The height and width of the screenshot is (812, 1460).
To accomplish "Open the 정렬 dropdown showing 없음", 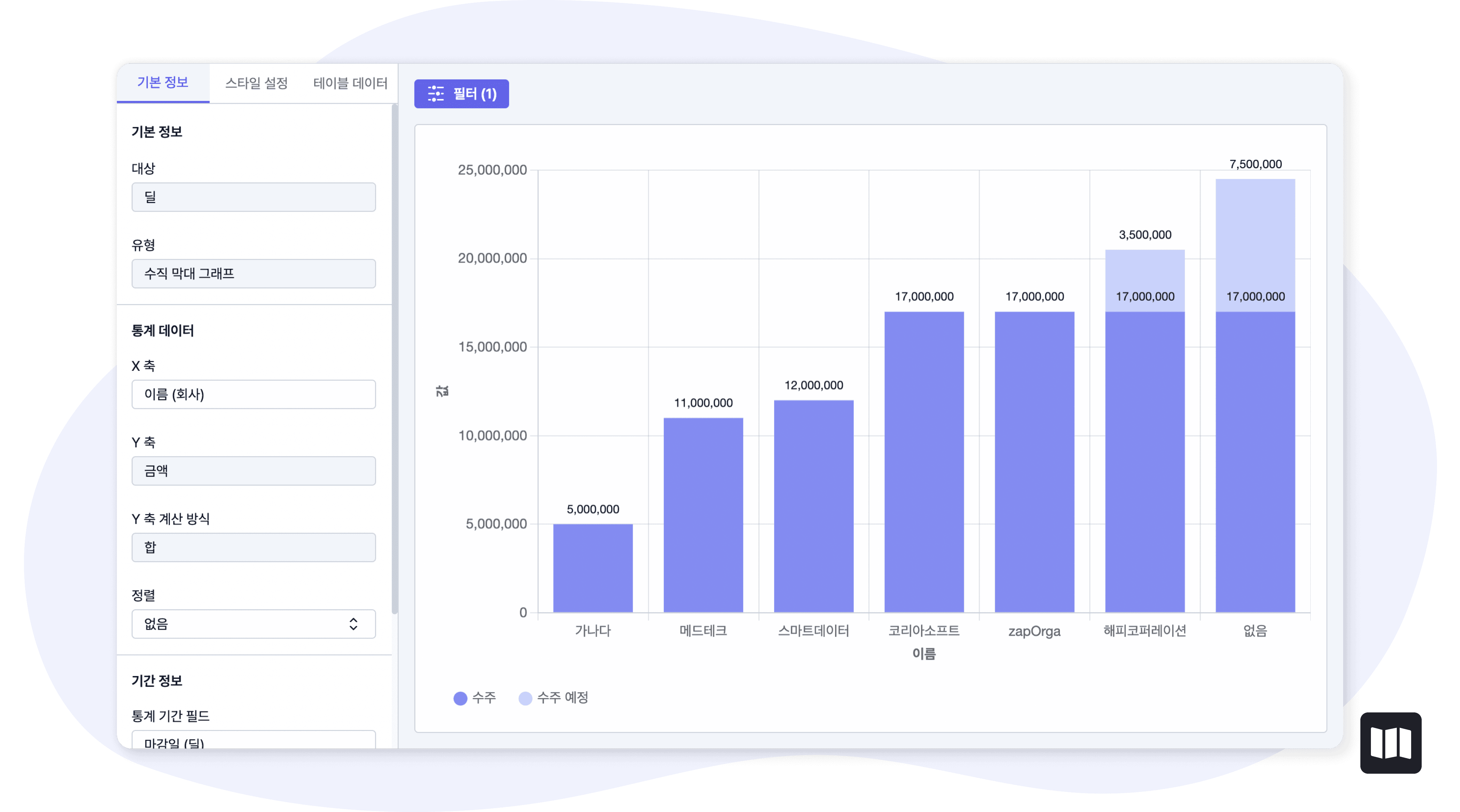I will coord(253,624).
